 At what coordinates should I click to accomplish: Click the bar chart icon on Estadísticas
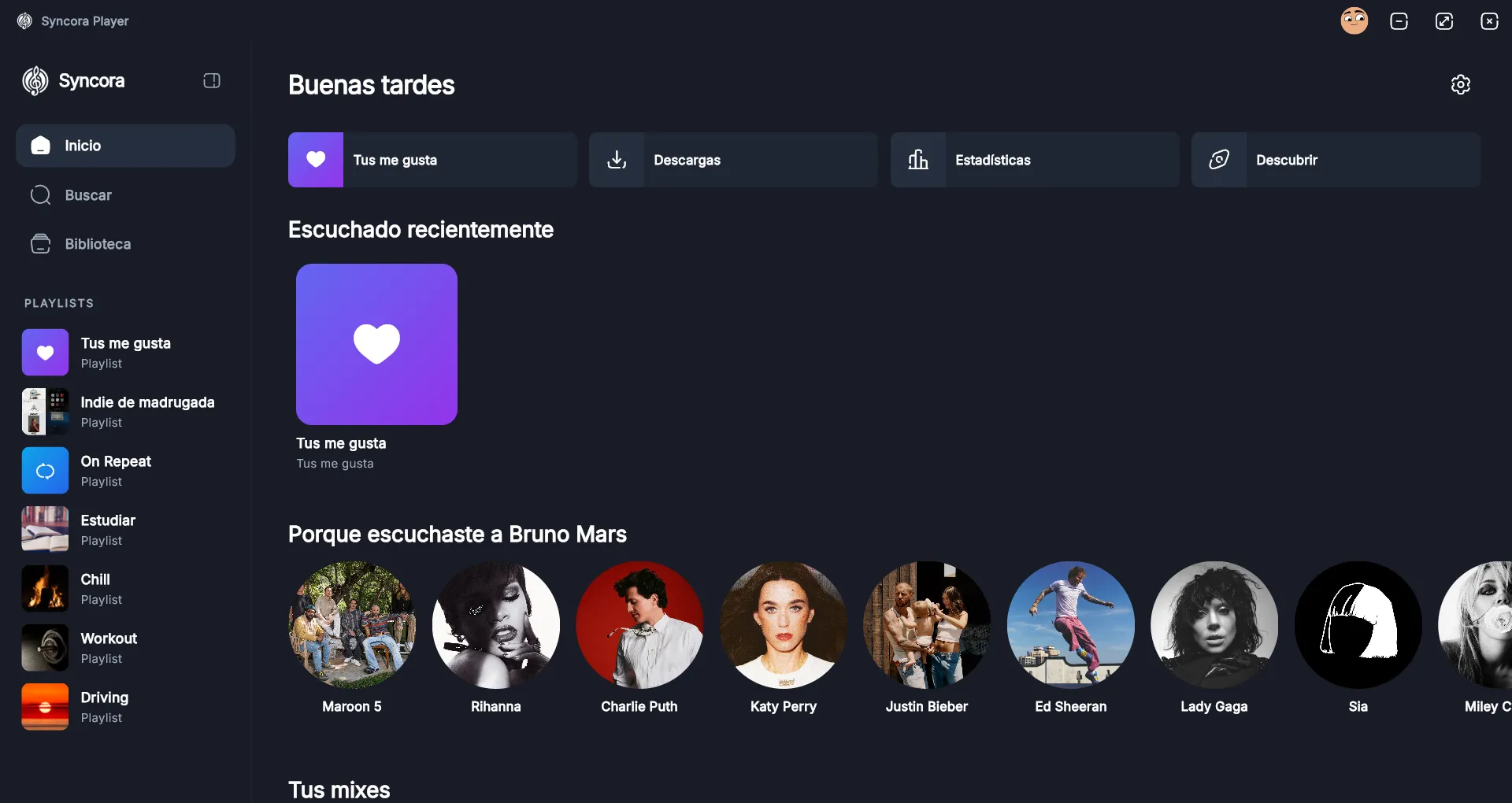(918, 160)
